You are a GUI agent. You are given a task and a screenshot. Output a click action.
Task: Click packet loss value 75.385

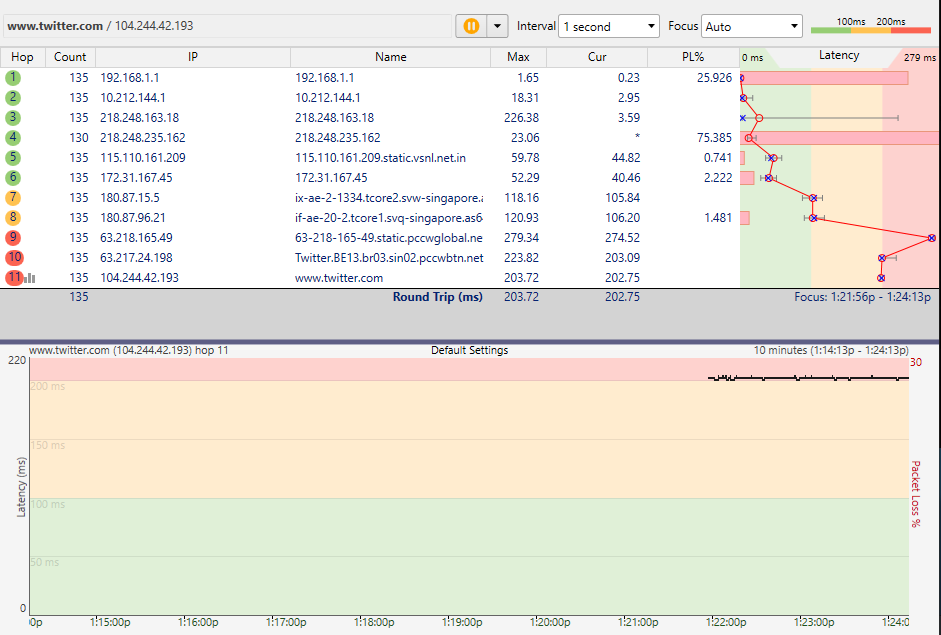click(714, 137)
